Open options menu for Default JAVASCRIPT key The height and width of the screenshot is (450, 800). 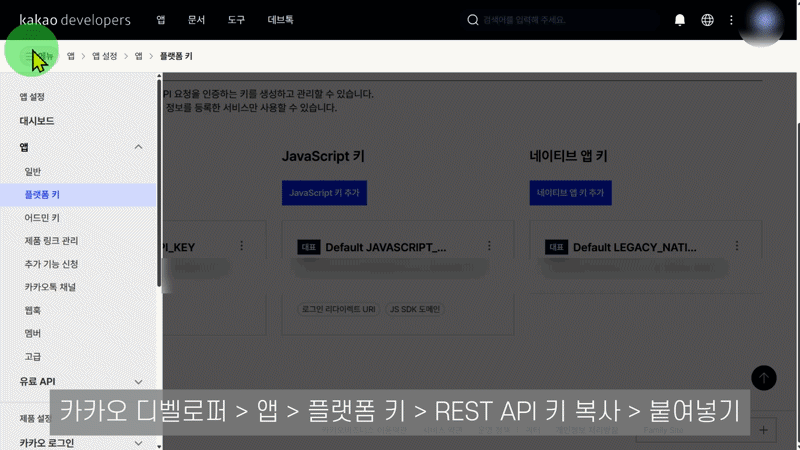(489, 246)
